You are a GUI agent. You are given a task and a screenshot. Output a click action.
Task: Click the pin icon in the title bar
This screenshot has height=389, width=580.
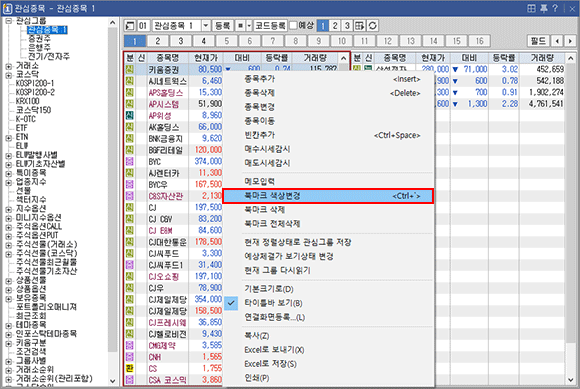pyautogui.click(x=543, y=8)
